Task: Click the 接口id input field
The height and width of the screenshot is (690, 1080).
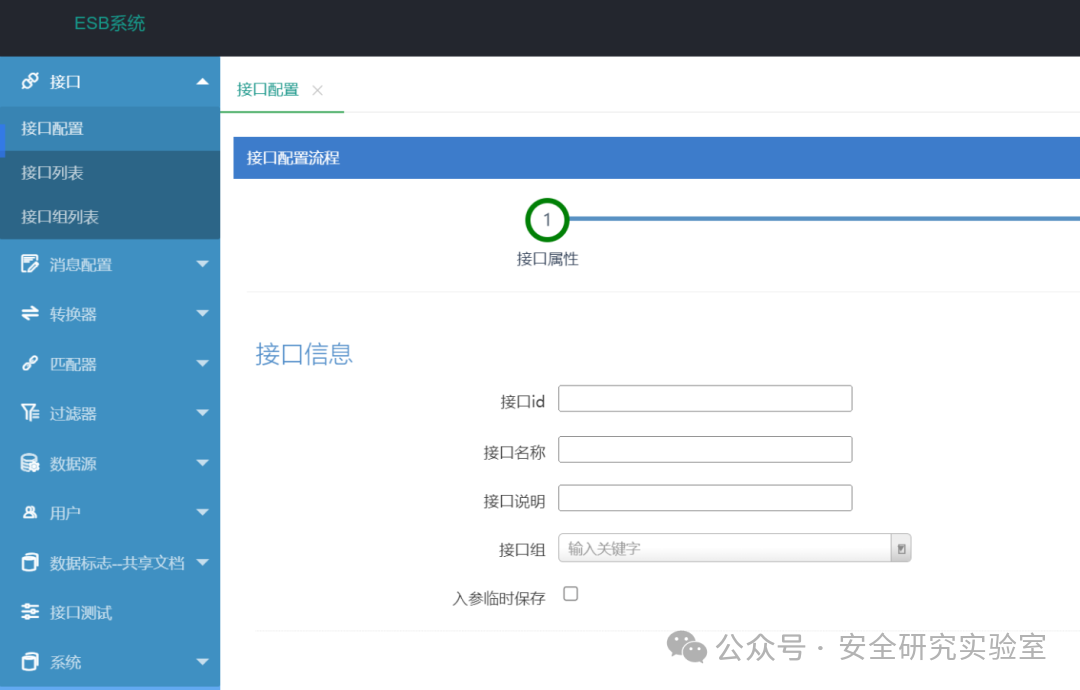Action: pos(705,399)
